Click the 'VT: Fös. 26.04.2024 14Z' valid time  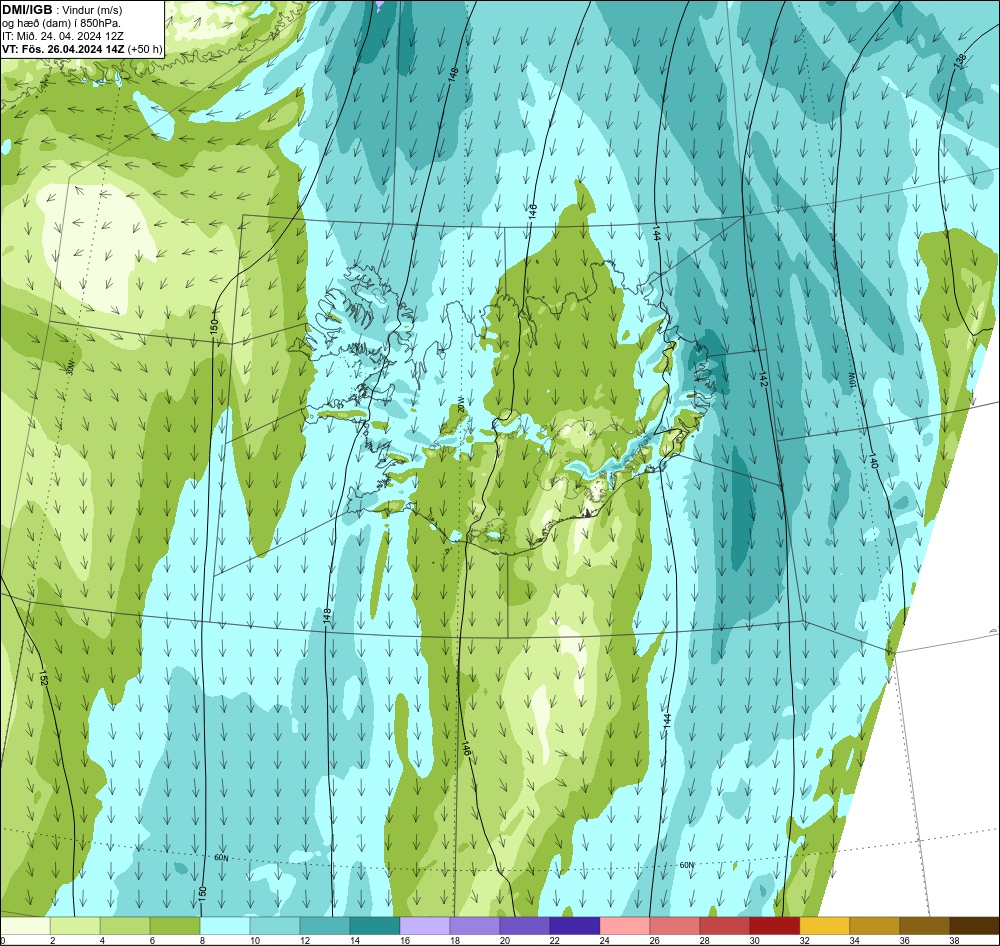click(64, 48)
